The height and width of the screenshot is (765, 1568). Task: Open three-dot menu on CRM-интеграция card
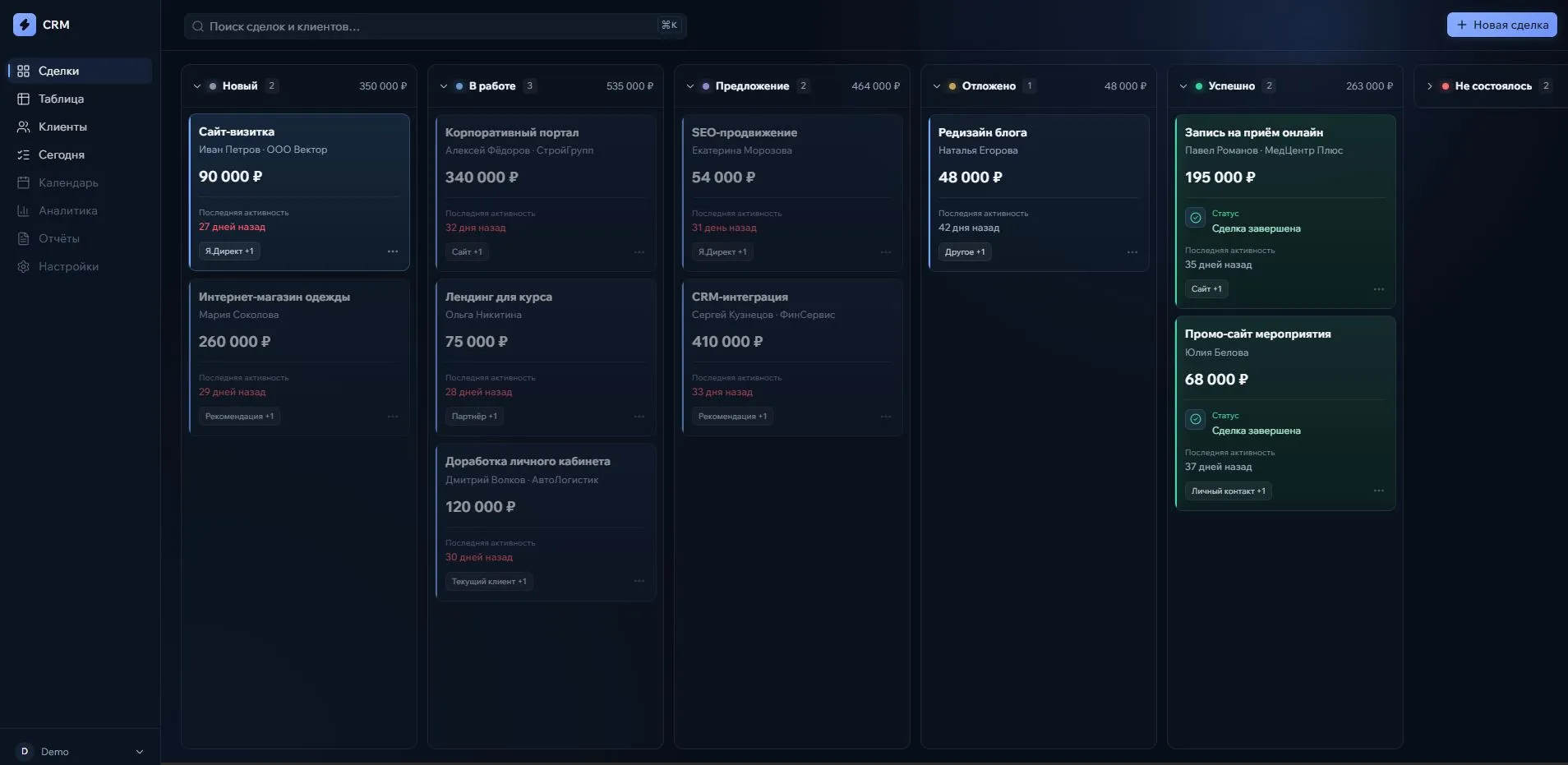(x=886, y=417)
